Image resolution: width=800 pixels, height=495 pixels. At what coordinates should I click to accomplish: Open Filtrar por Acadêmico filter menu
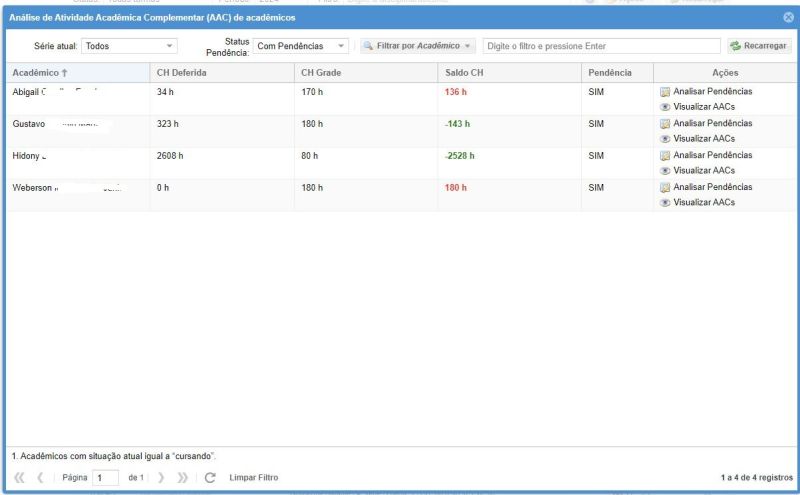pos(417,46)
